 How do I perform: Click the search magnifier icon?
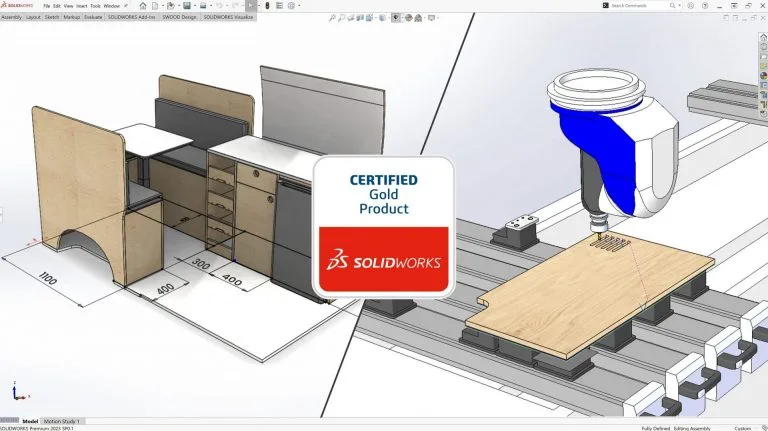(x=672, y=6)
